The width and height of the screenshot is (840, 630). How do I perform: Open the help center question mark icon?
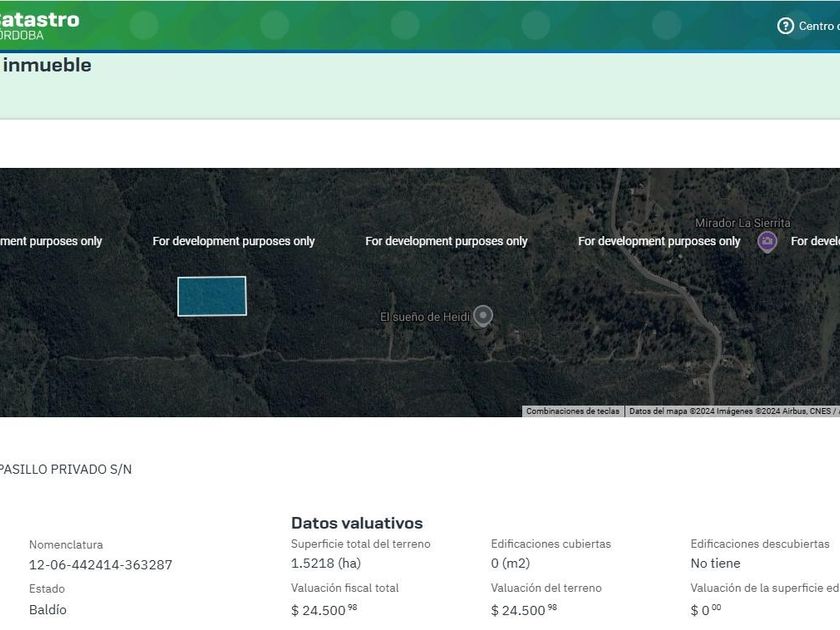785,26
